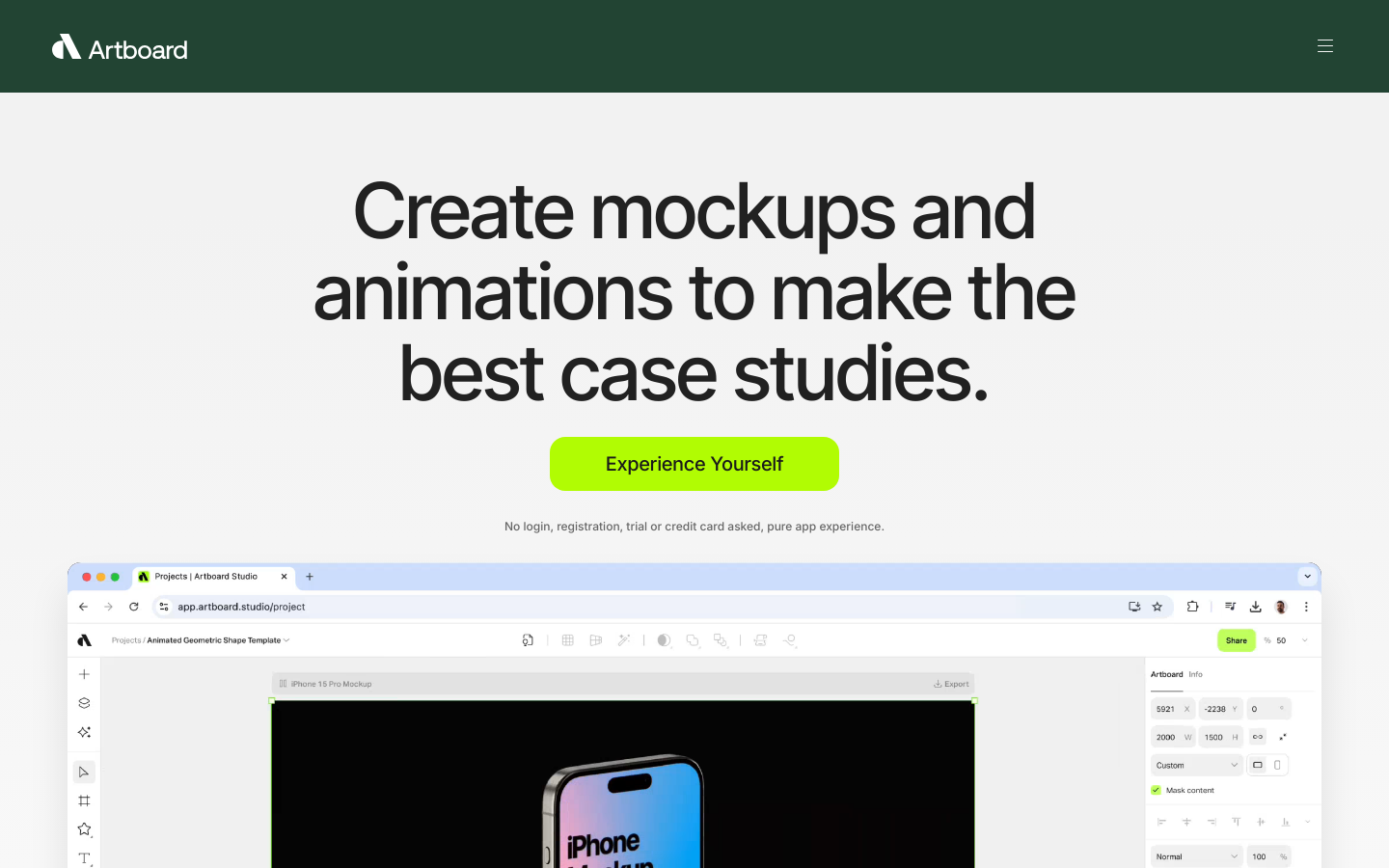Click the magic wand toolbar icon
The image size is (1389, 868).
click(x=624, y=640)
